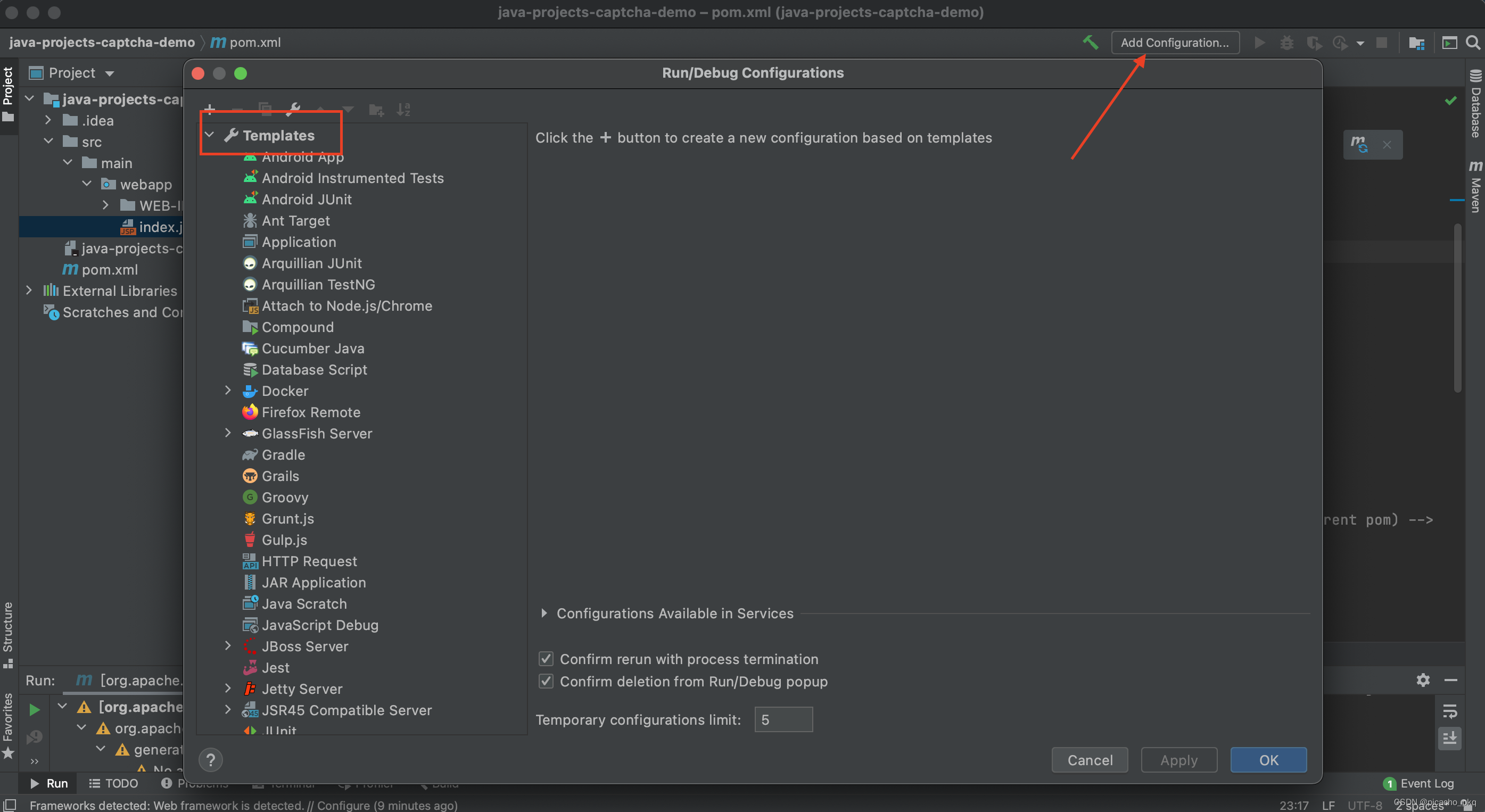Screen dimensions: 1485x812
Task: Hide the Run tool window via minus icon
Action: click(1450, 680)
